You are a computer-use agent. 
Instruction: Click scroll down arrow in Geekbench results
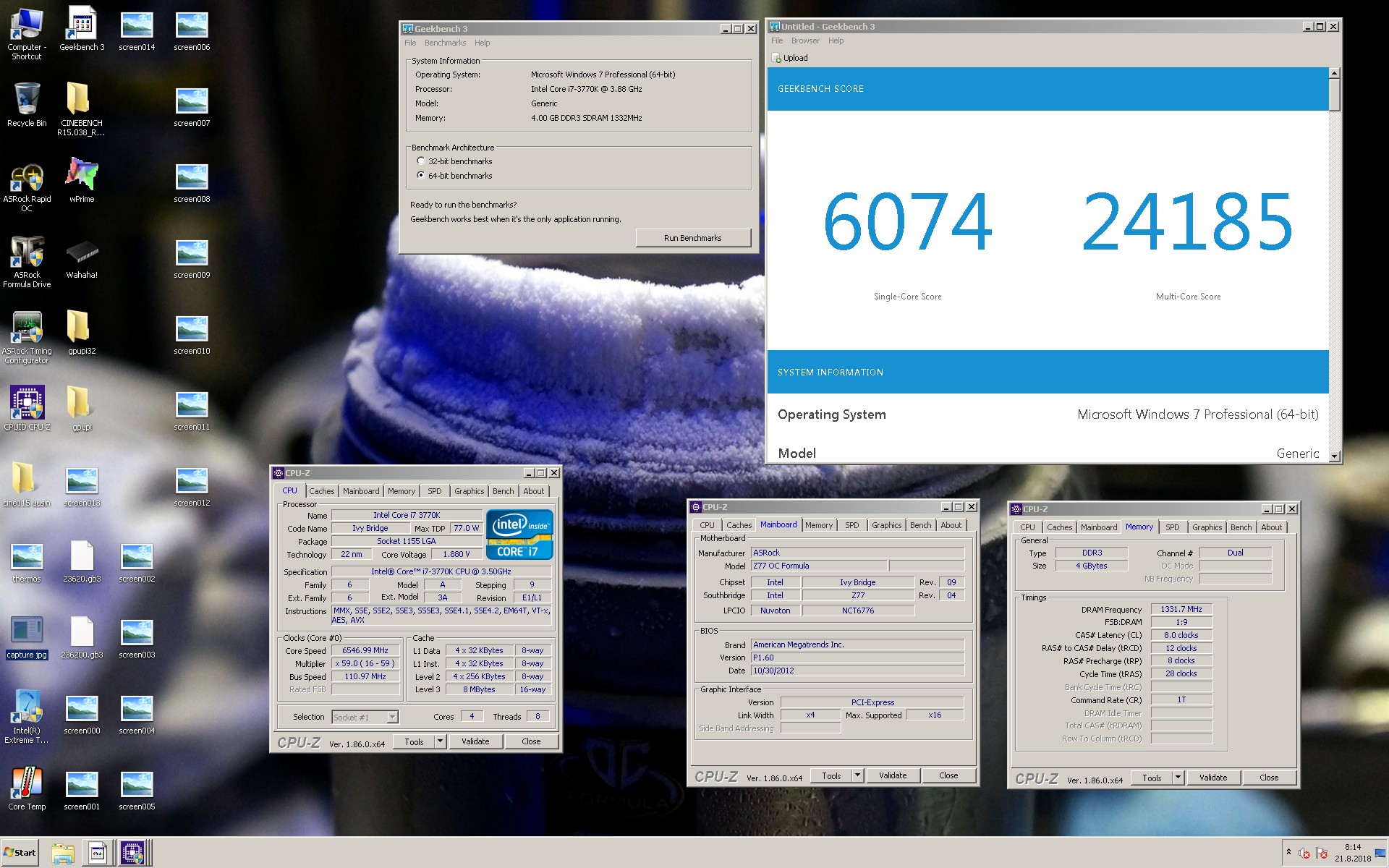point(1334,456)
